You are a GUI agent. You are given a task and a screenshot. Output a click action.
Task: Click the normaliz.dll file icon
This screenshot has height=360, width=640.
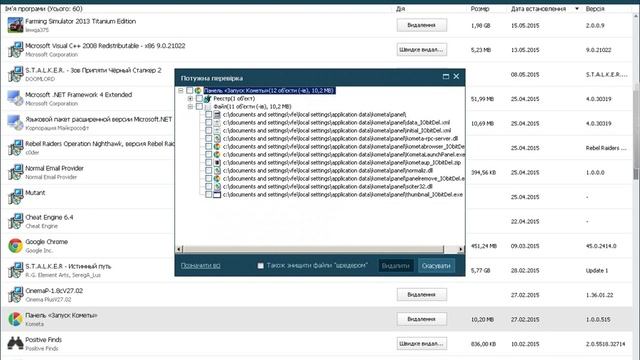click(217, 170)
